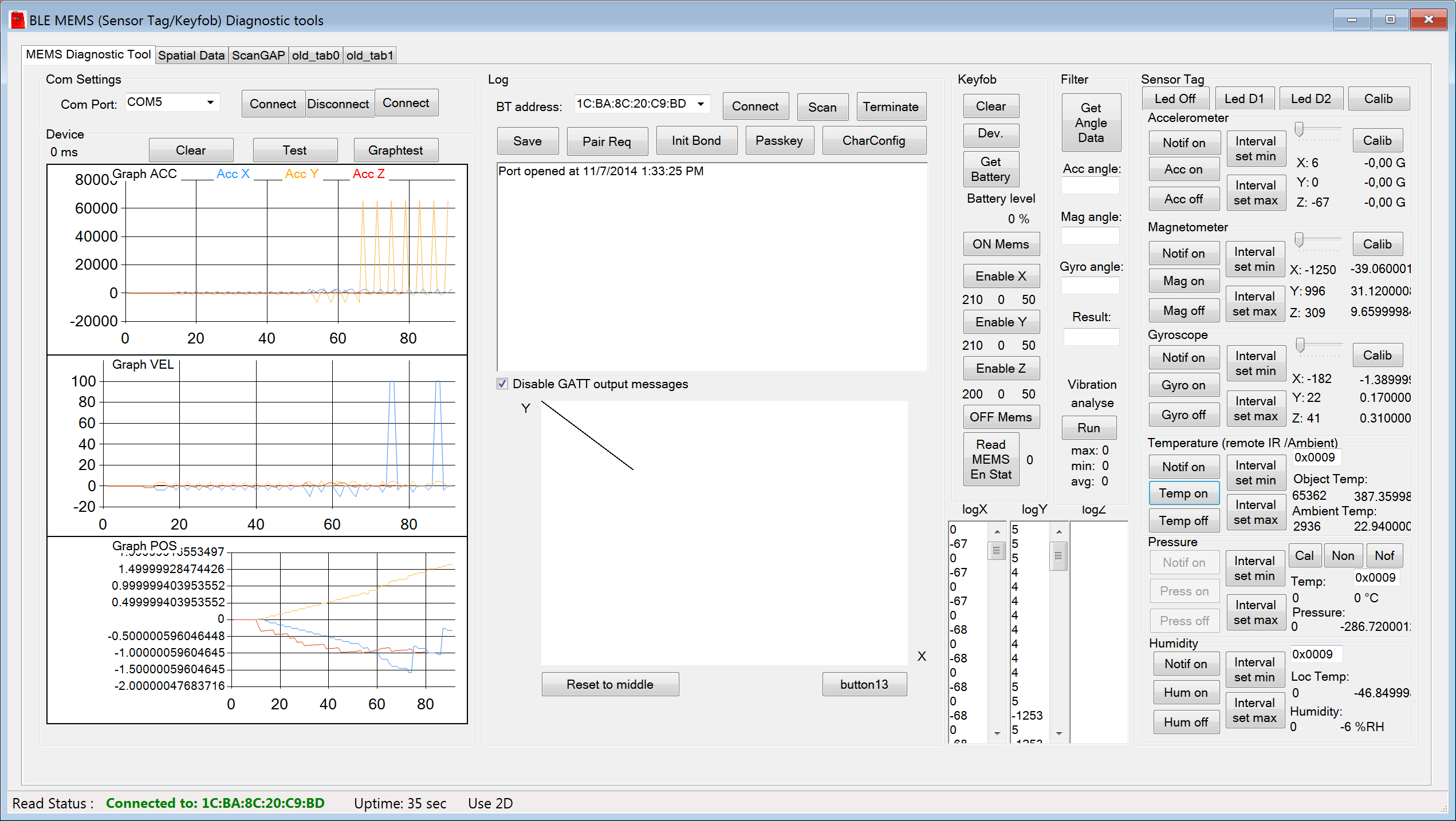Viewport: 1456px width, 821px height.
Task: Open the ScanGAP tab
Action: [258, 56]
